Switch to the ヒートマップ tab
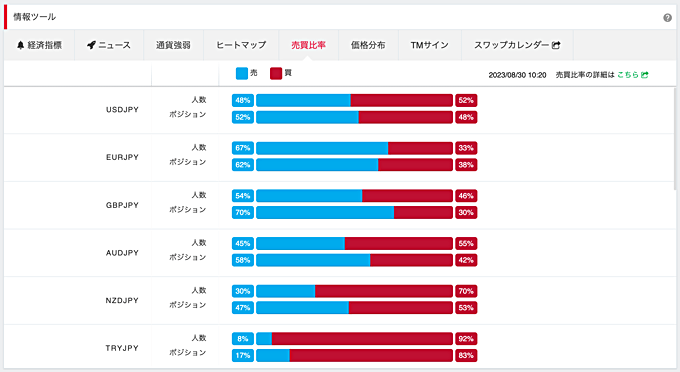Screen dimensions: 680x372 click(241, 45)
